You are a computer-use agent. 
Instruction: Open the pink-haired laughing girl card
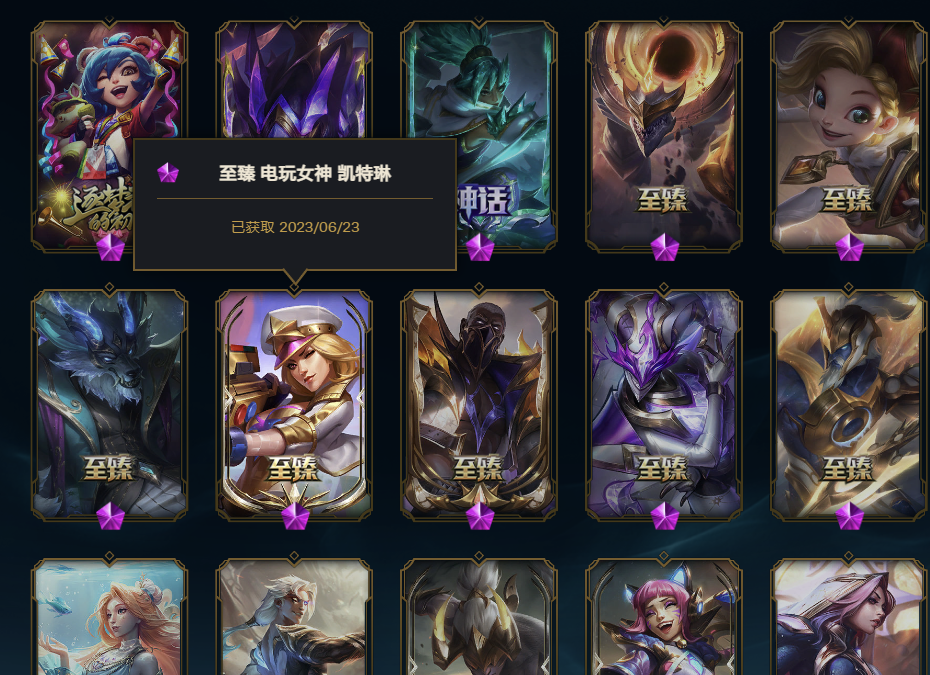[664, 617]
